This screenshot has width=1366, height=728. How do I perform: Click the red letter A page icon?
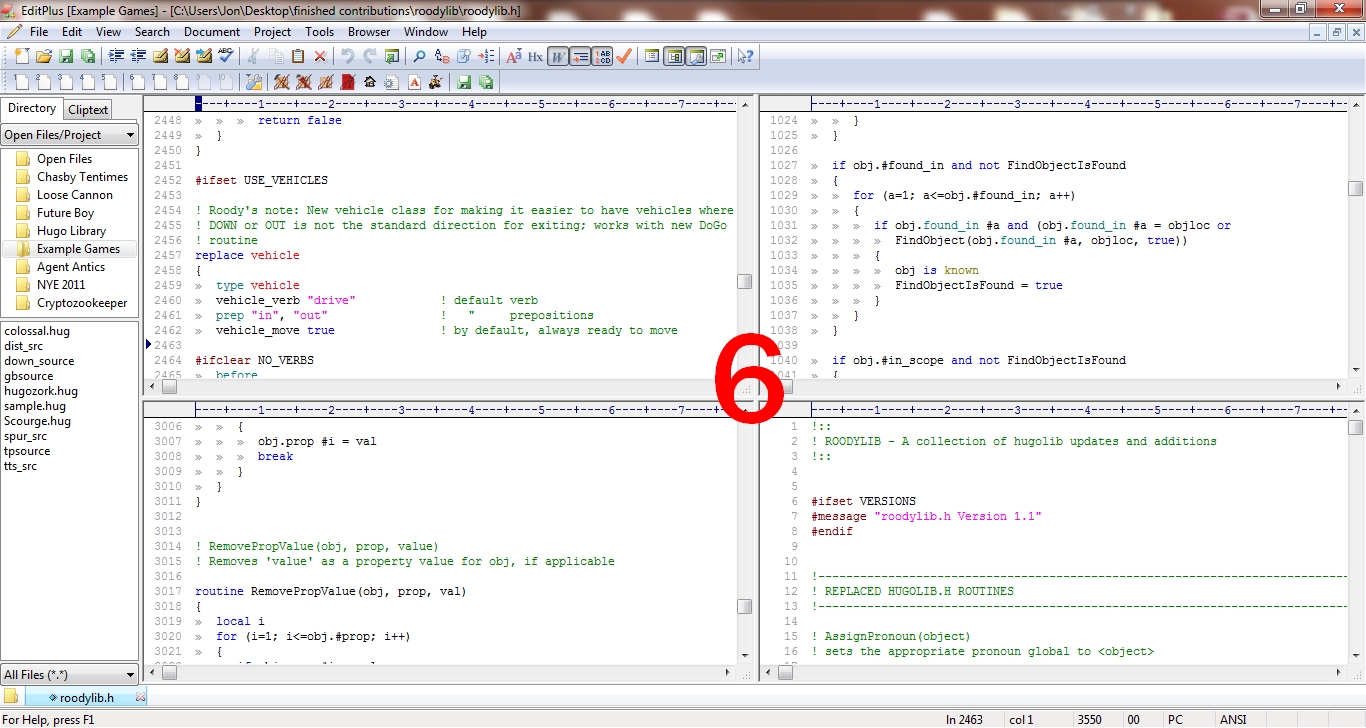[x=414, y=82]
